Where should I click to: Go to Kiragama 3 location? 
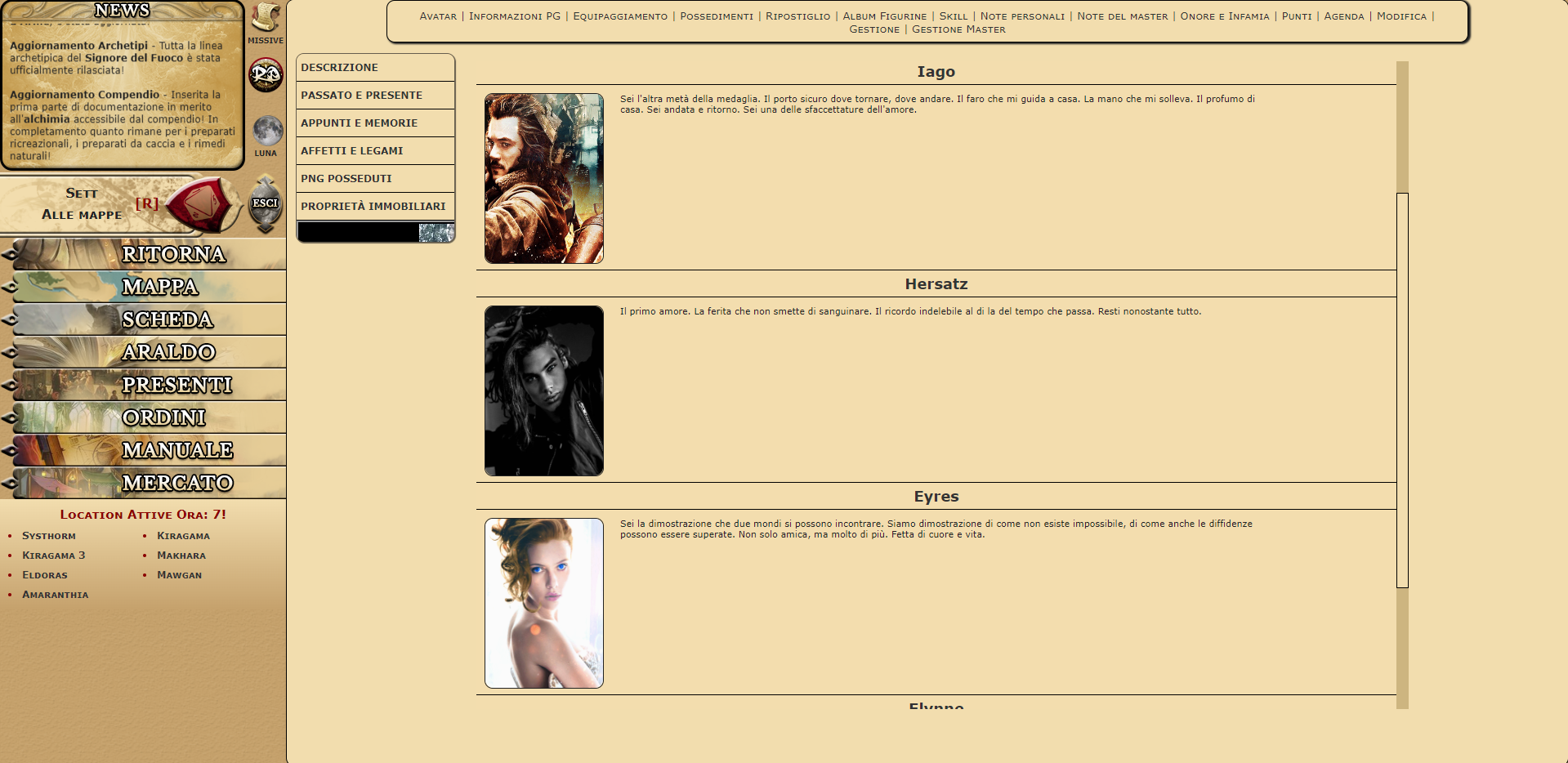pyautogui.click(x=54, y=556)
